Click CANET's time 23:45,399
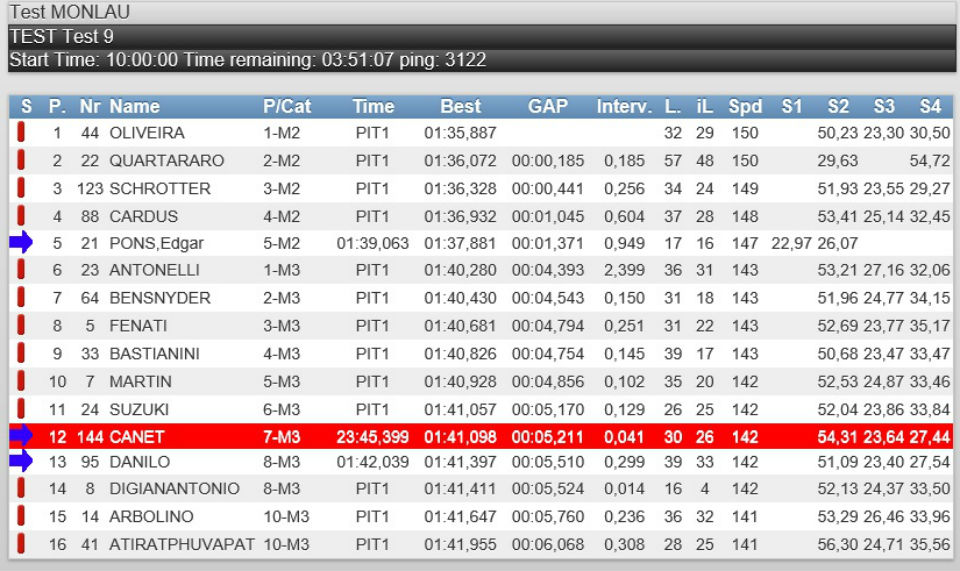This screenshot has height=571, width=960. (x=373, y=437)
